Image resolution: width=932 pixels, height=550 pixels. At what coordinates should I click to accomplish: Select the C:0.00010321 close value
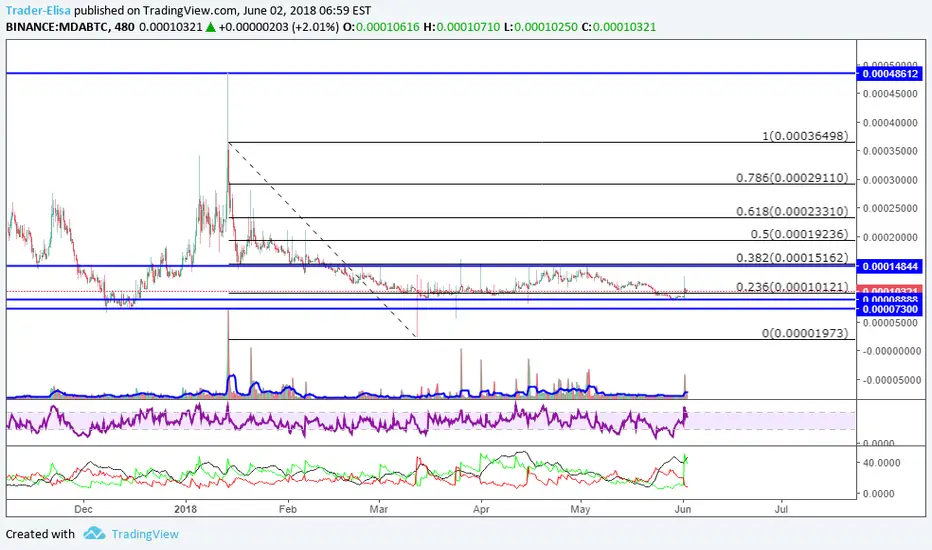point(619,27)
